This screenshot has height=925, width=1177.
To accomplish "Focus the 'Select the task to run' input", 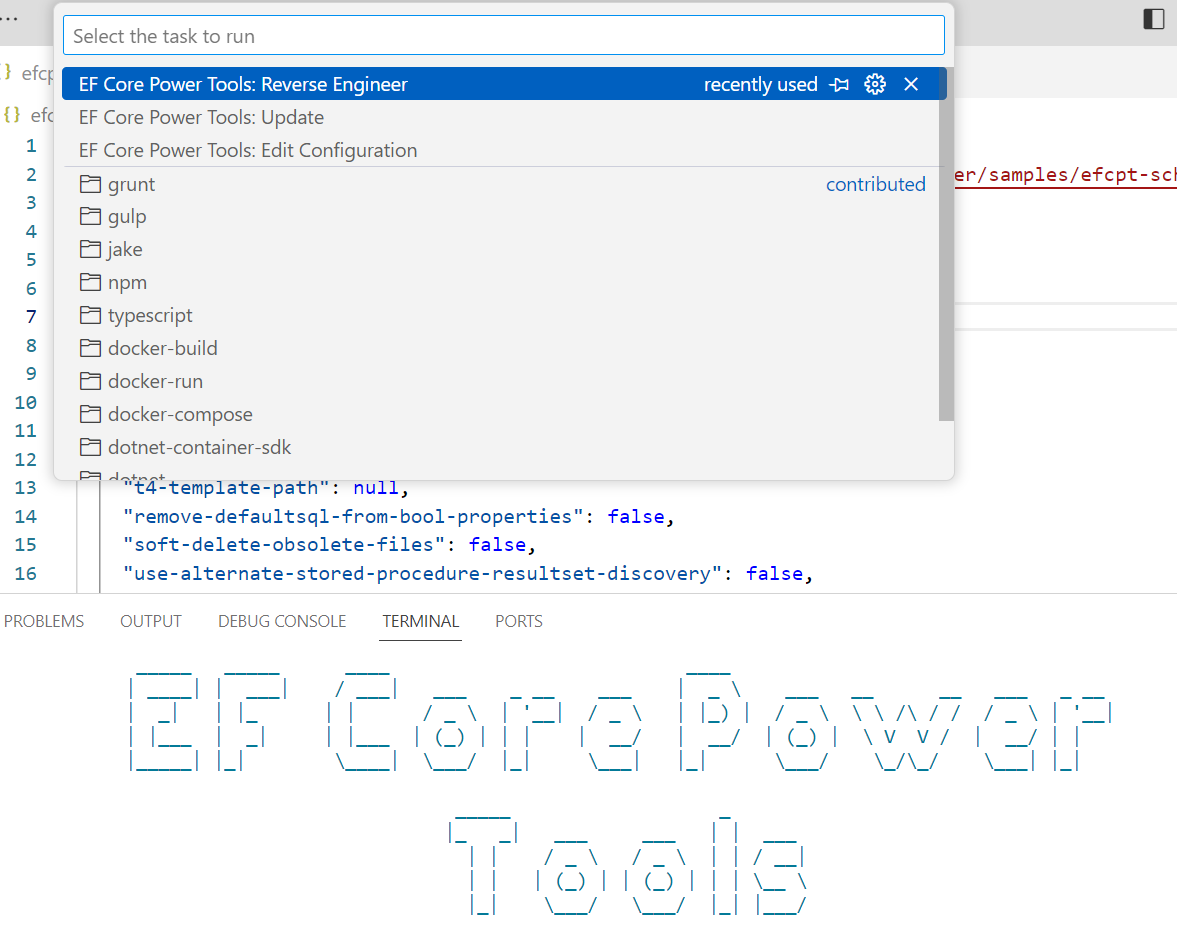I will click(x=504, y=35).
